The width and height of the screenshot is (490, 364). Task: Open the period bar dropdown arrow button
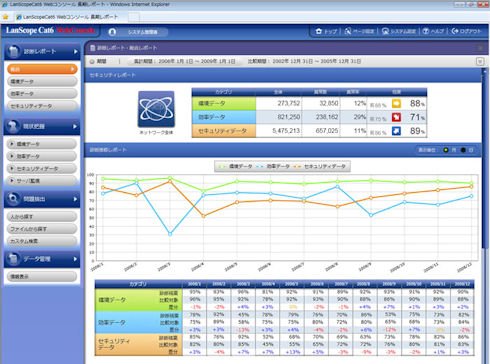[x=480, y=61]
